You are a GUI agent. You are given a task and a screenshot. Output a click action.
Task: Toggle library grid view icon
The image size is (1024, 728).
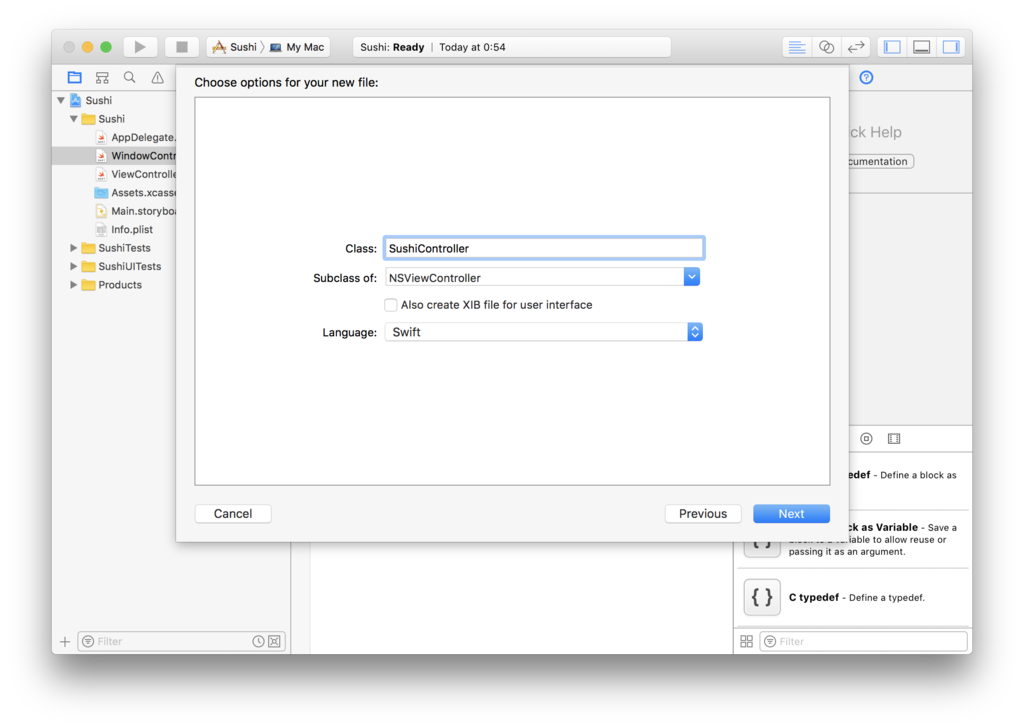tap(746, 642)
